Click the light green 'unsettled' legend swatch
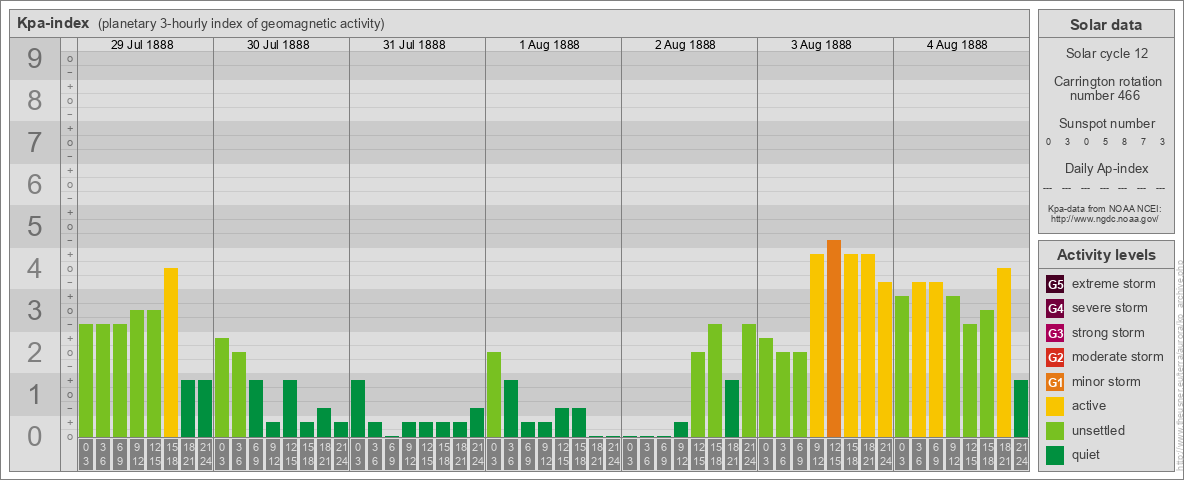The height and width of the screenshot is (480, 1184). click(x=1055, y=431)
